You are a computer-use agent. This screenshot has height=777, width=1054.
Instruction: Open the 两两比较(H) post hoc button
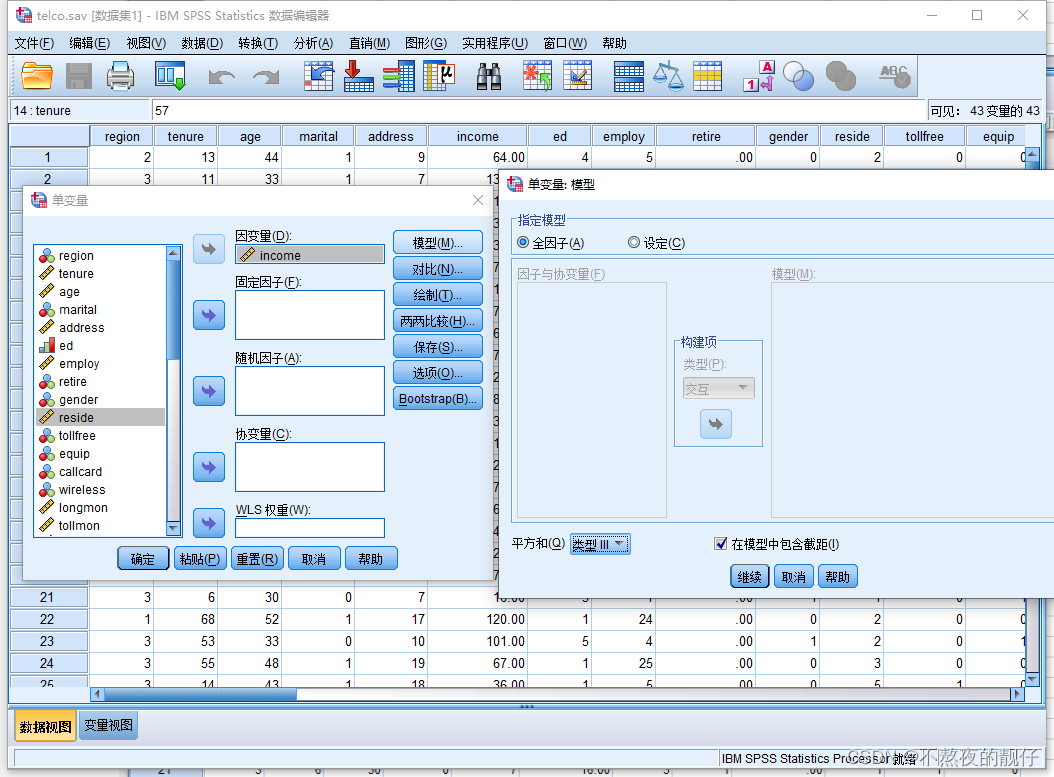coord(438,321)
